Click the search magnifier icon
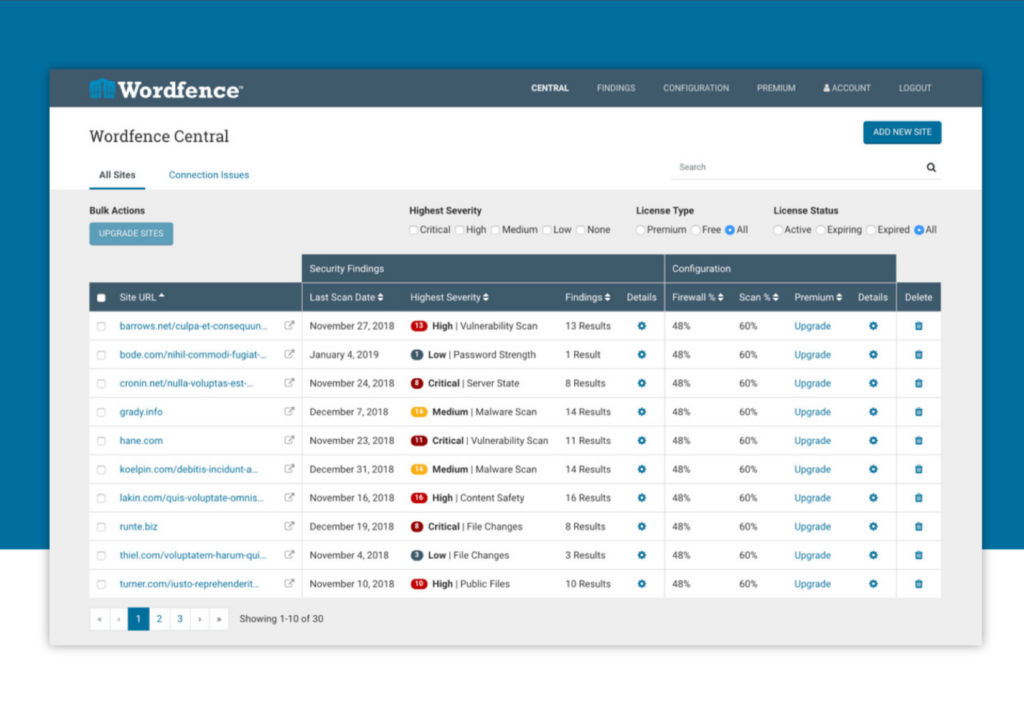The image size is (1024, 726). click(x=931, y=167)
